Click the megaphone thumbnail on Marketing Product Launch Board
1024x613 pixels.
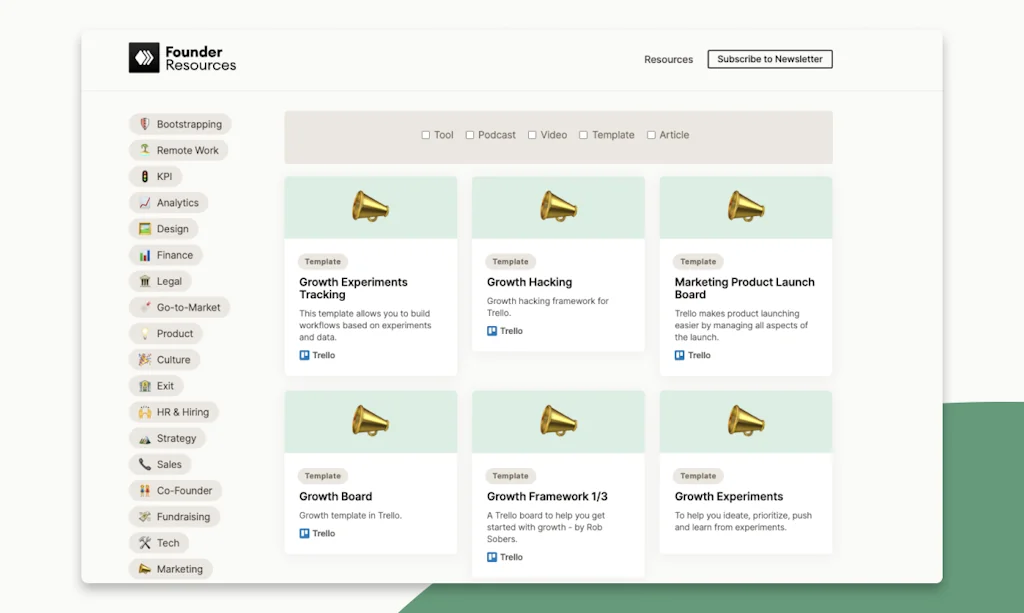tap(745, 205)
